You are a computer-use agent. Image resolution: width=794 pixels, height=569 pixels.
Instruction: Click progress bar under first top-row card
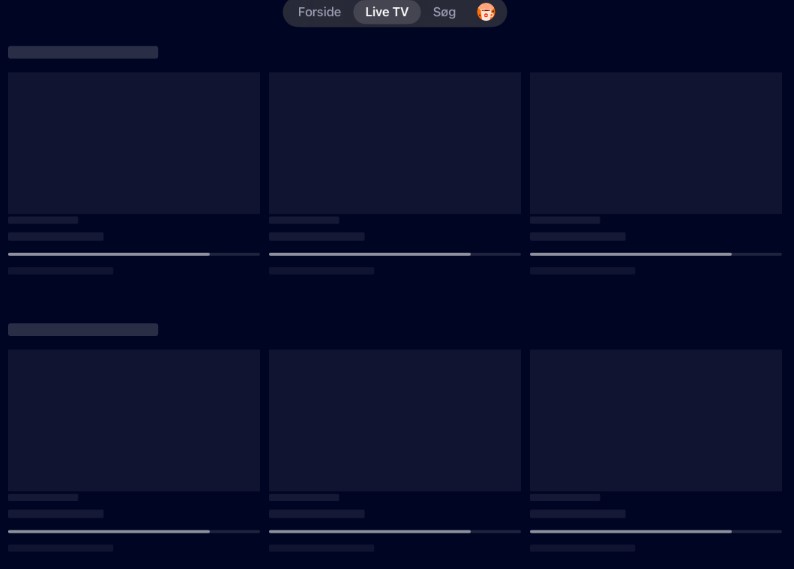click(x=134, y=254)
